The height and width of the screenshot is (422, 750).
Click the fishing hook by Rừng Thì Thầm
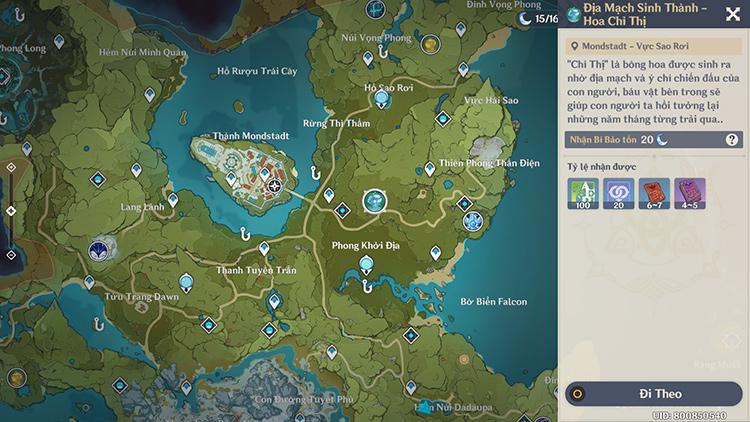pos(315,172)
